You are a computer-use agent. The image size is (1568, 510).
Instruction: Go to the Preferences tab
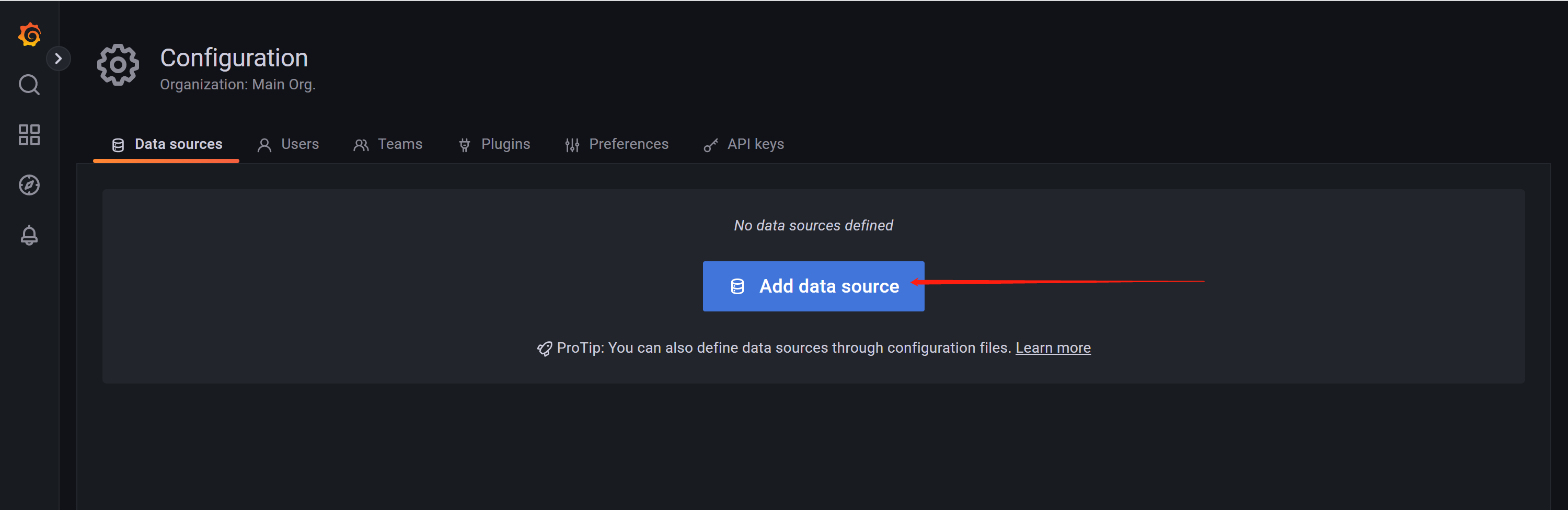617,144
